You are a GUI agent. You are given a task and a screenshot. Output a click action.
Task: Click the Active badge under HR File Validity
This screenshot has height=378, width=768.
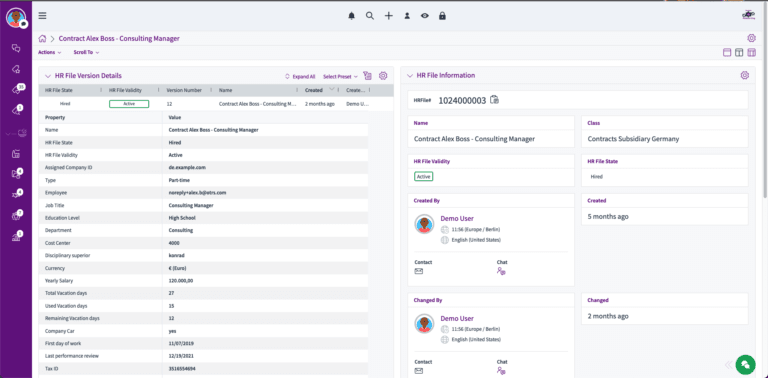click(x=424, y=176)
